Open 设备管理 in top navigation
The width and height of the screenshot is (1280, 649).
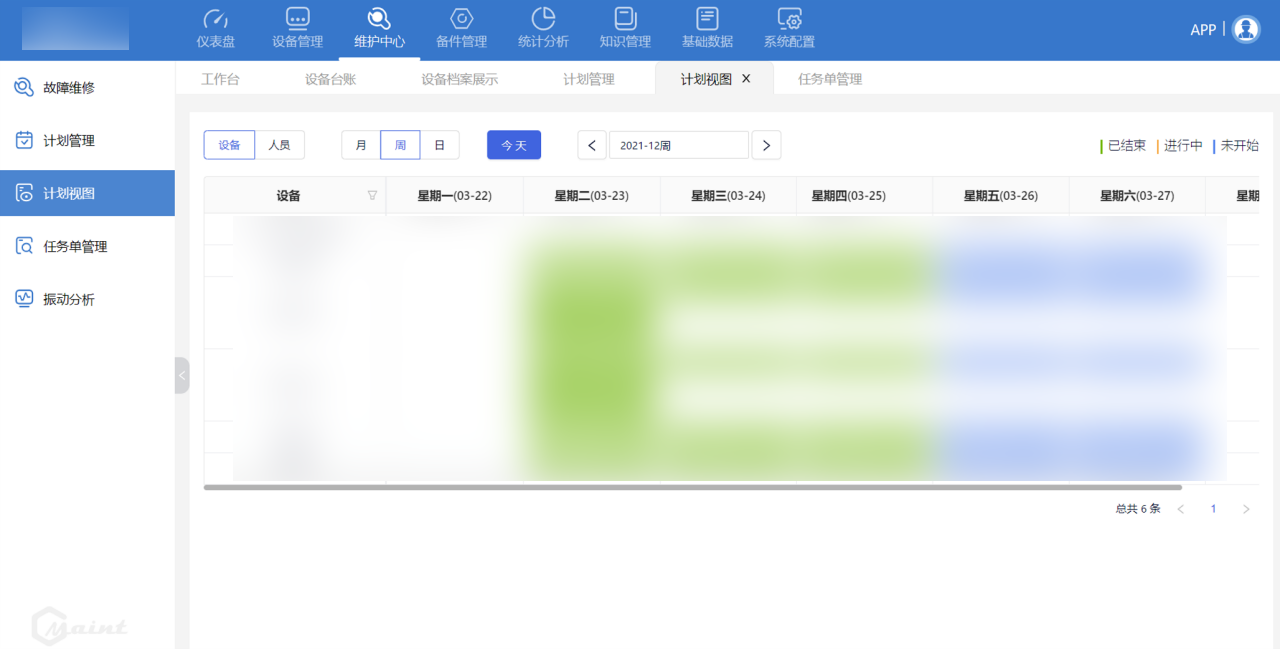[297, 19]
